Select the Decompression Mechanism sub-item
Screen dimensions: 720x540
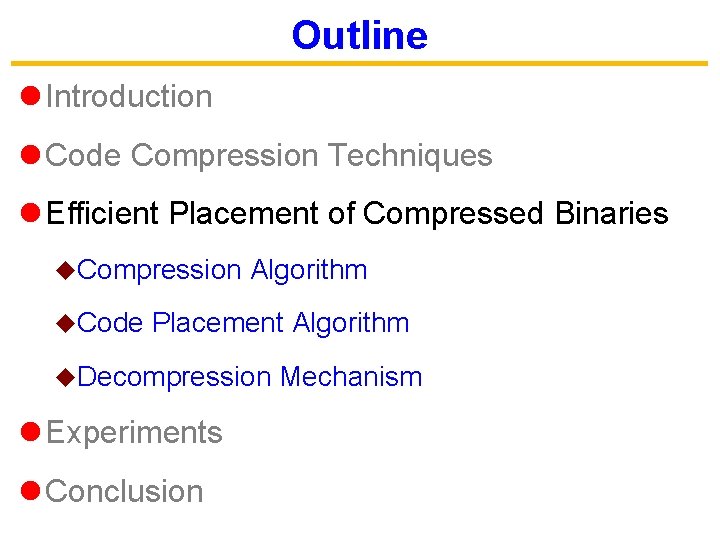[250, 377]
